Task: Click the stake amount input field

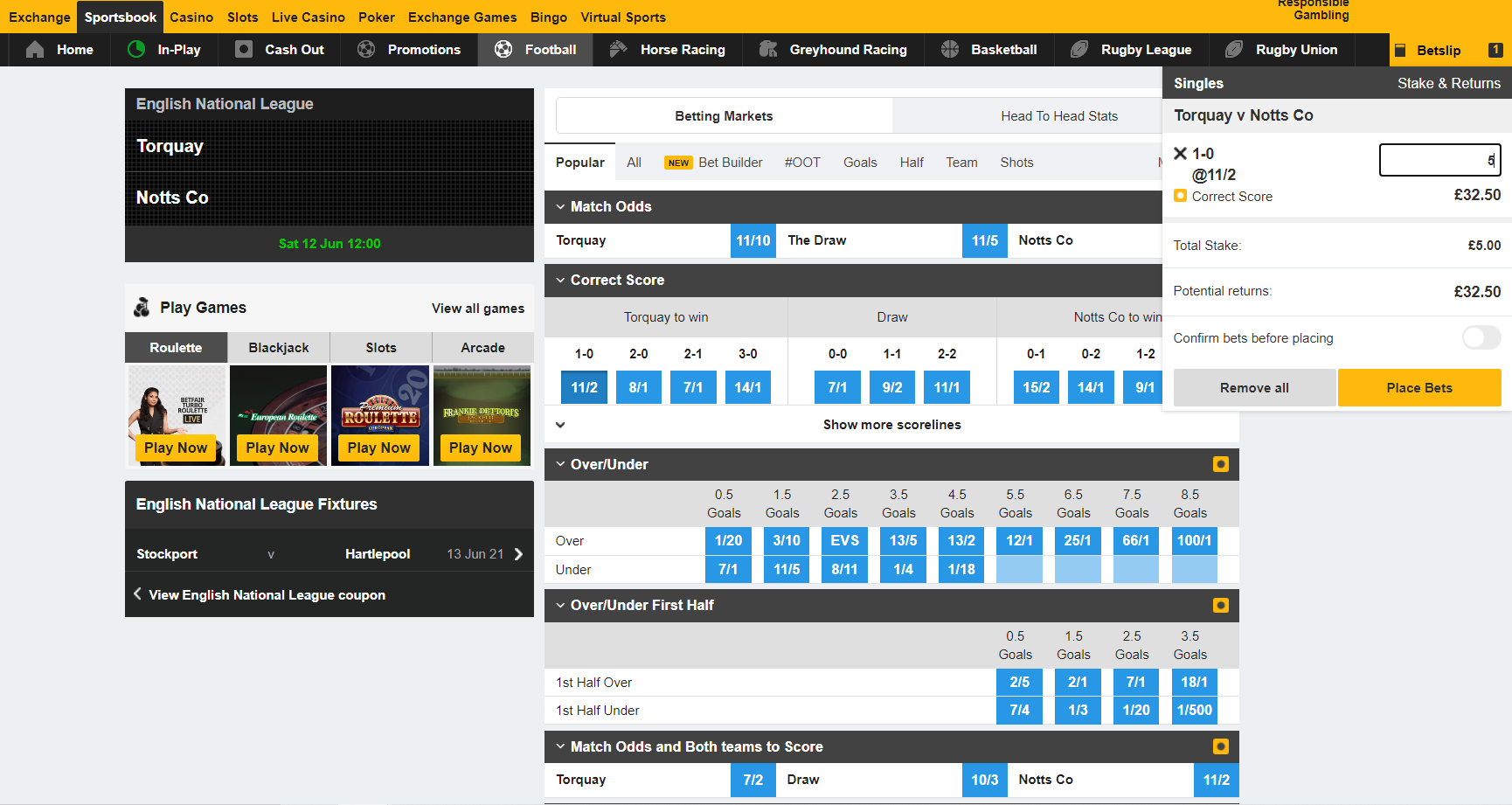Action: (1439, 160)
